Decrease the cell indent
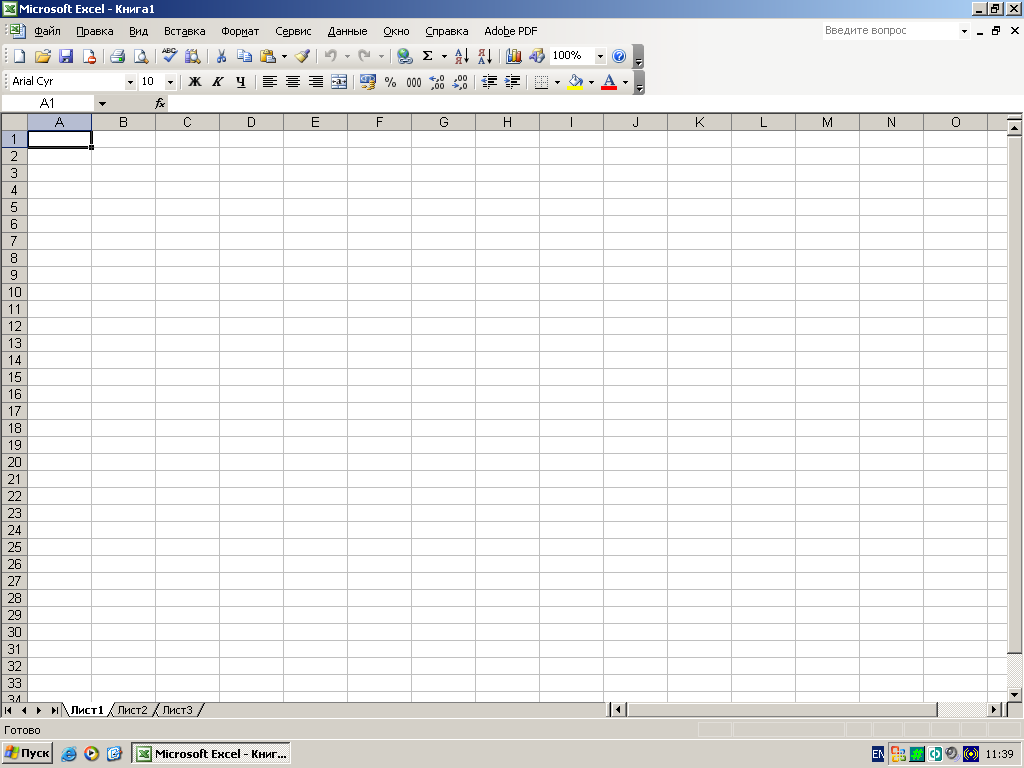 (489, 82)
